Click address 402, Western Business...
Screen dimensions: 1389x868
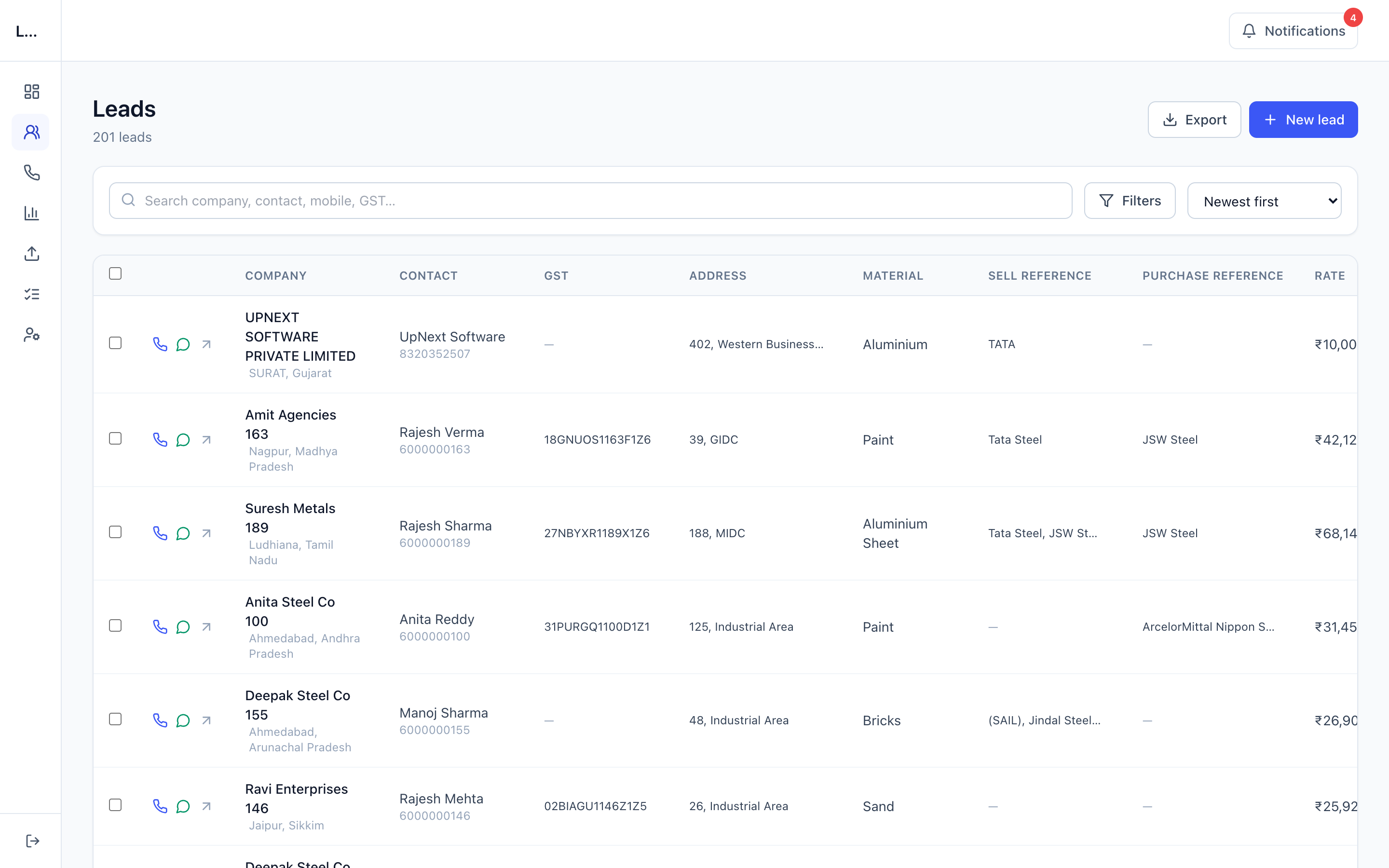[756, 344]
